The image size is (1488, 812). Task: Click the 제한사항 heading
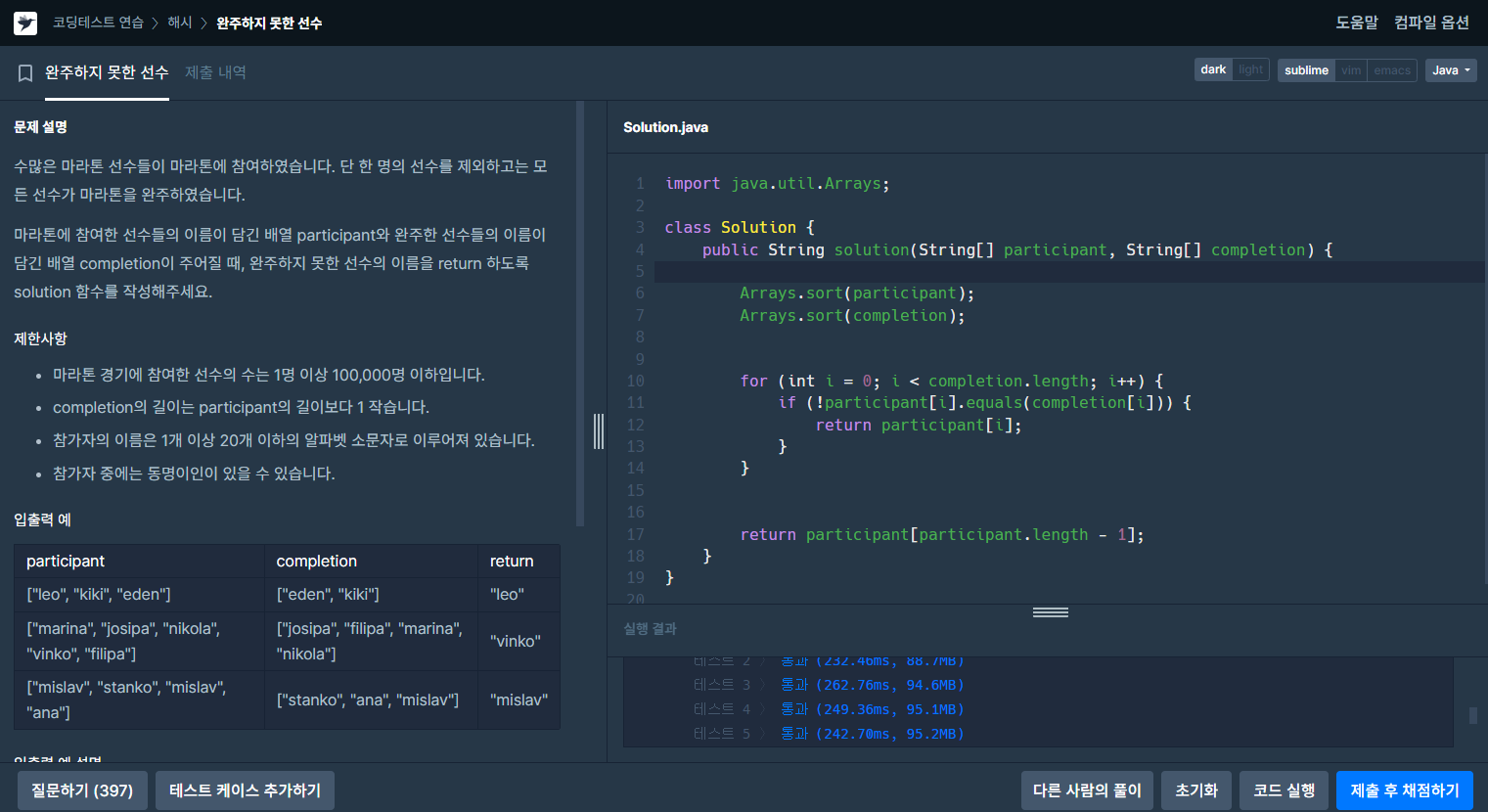tap(40, 338)
